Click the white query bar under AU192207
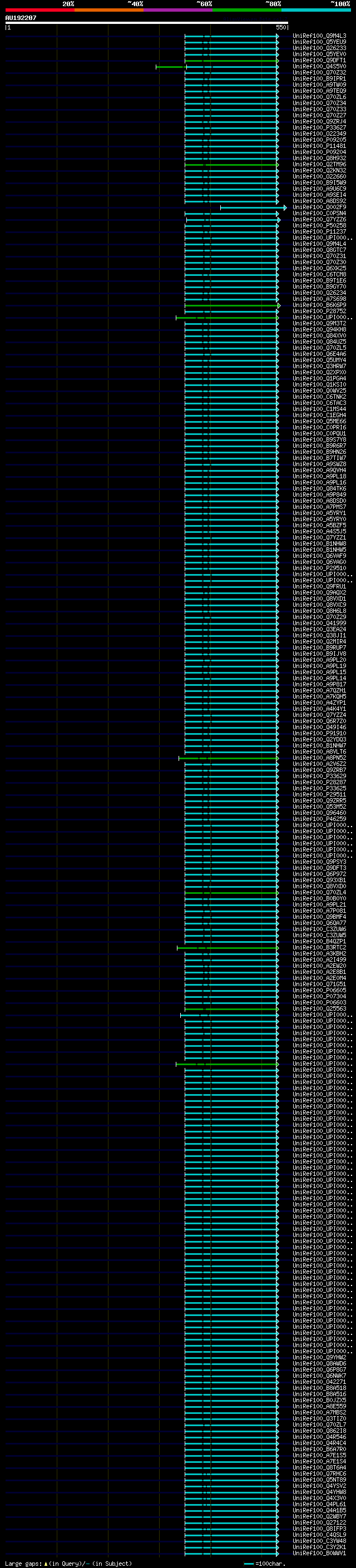356x1568 pixels. click(x=147, y=22)
